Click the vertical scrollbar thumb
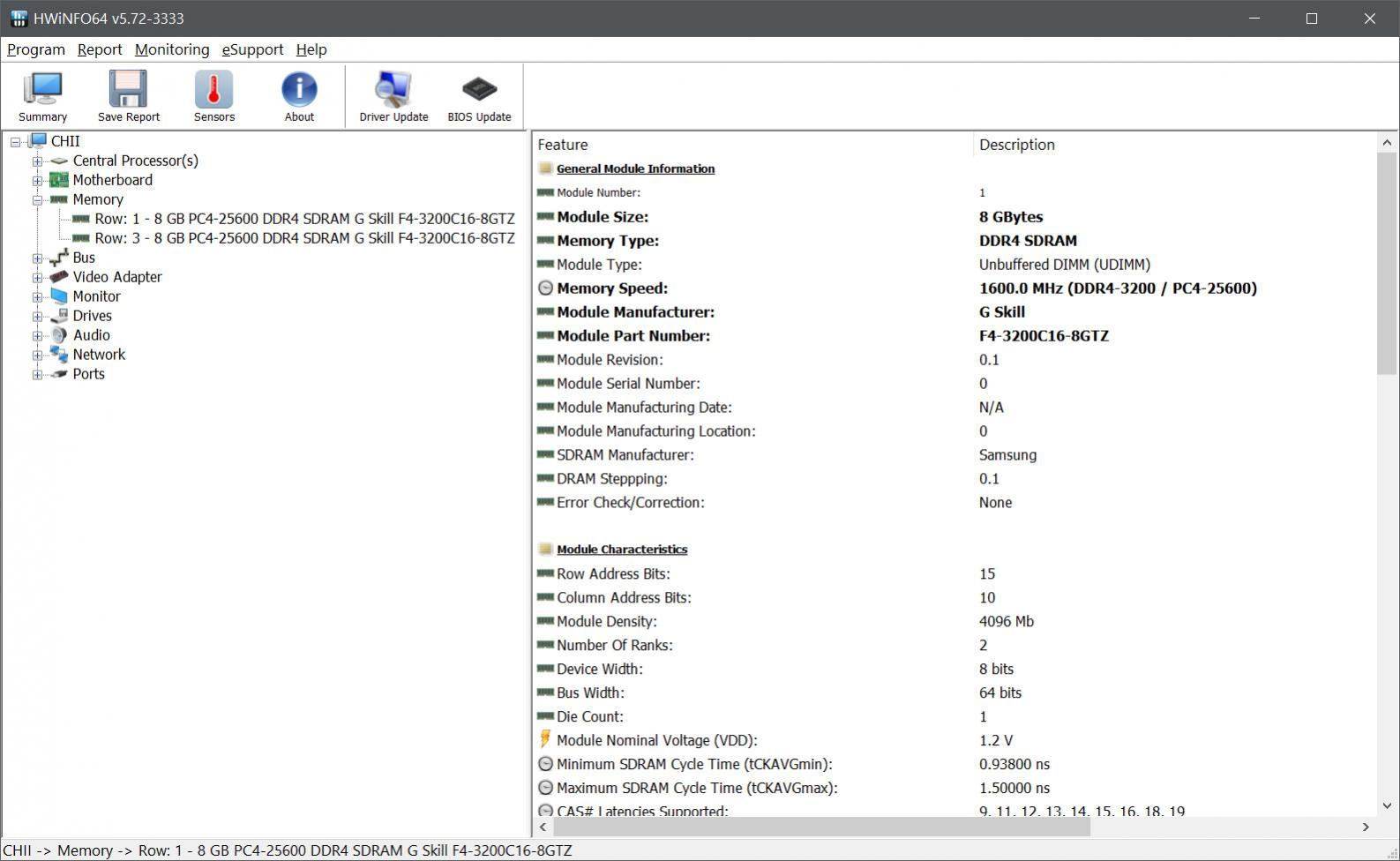Viewport: 1400px width, 861px height. (1387, 263)
